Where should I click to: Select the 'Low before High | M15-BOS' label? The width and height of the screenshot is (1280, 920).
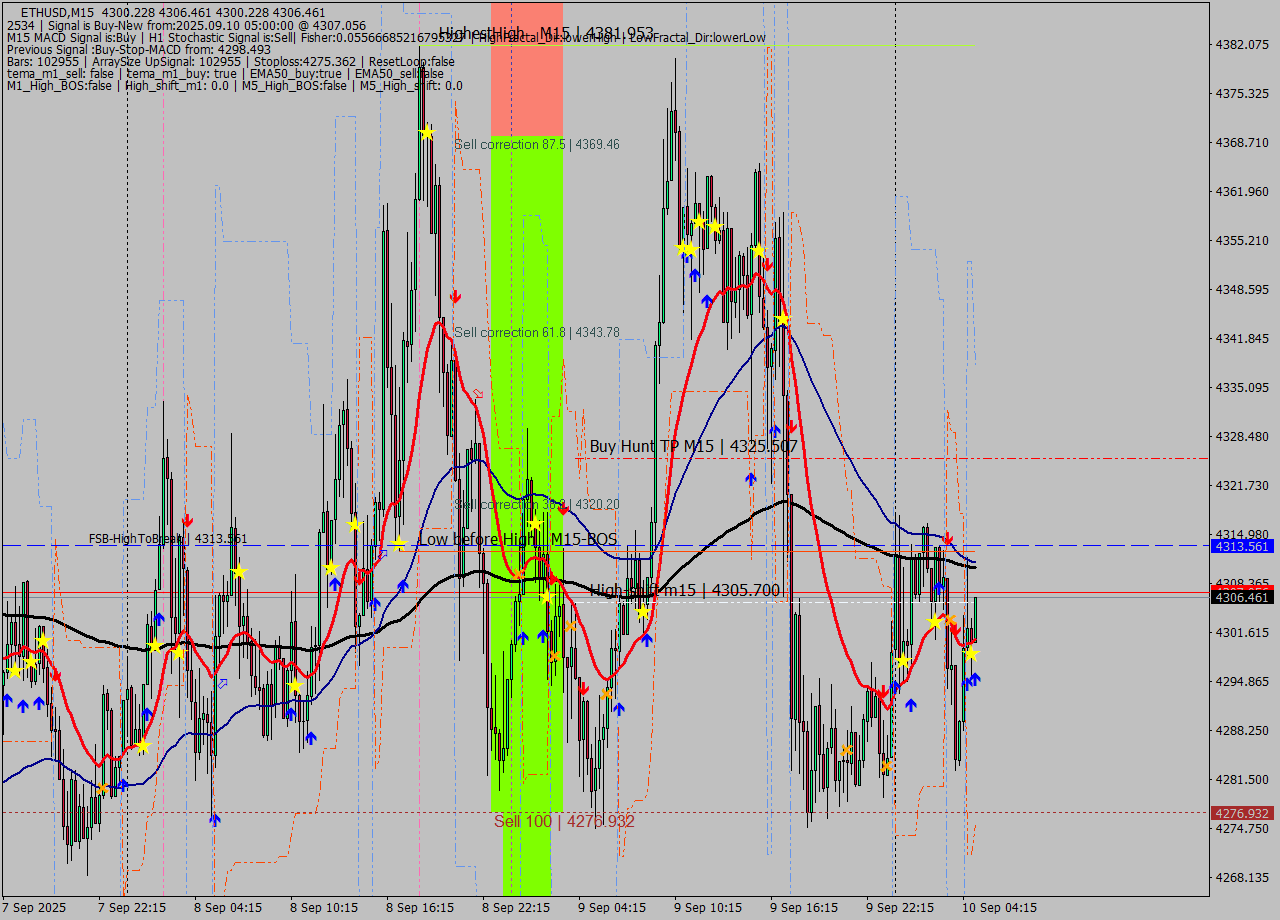point(517,539)
